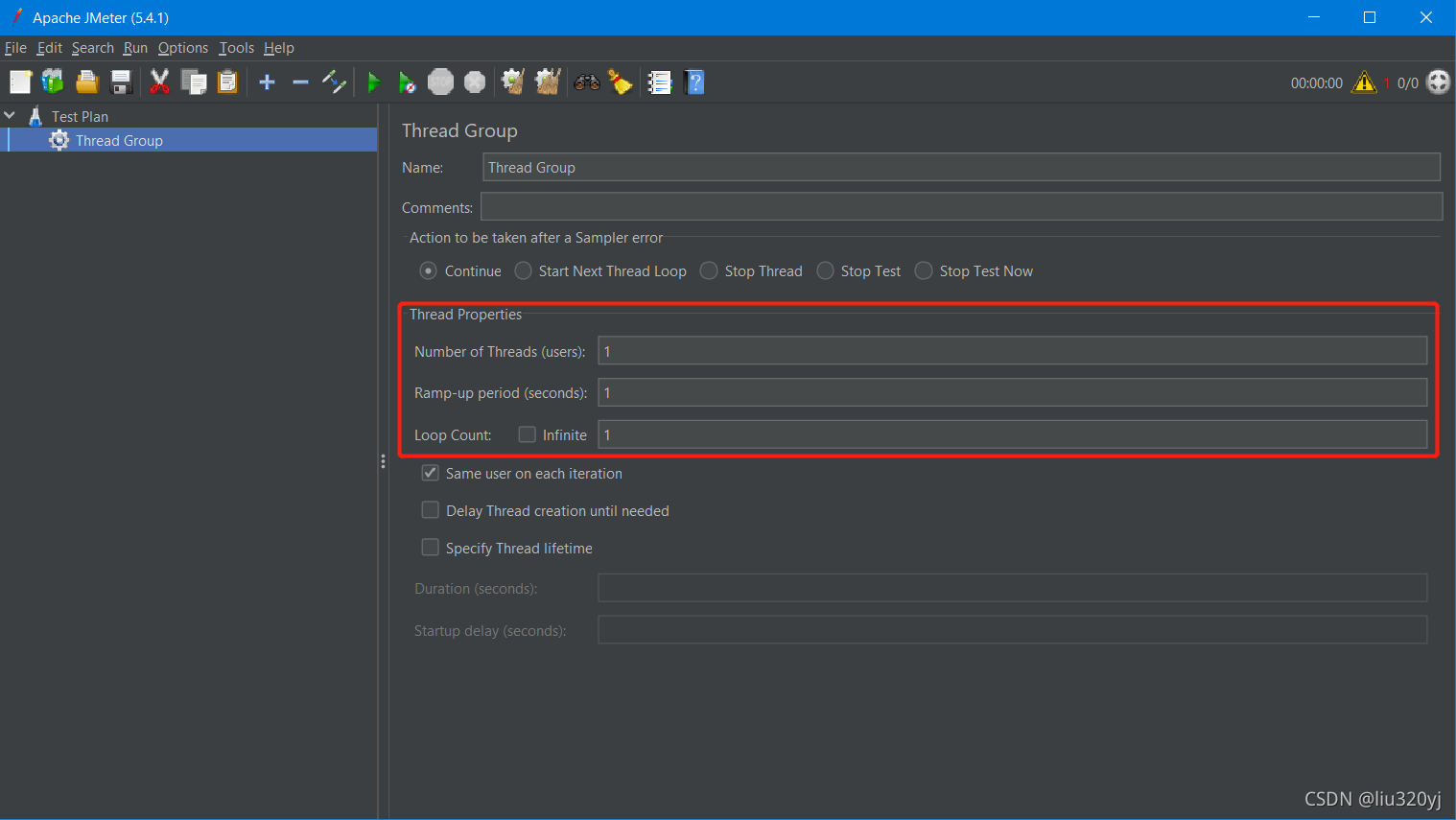This screenshot has height=820, width=1456.
Task: Minimize the JMeter window
Action: pyautogui.click(x=1314, y=17)
